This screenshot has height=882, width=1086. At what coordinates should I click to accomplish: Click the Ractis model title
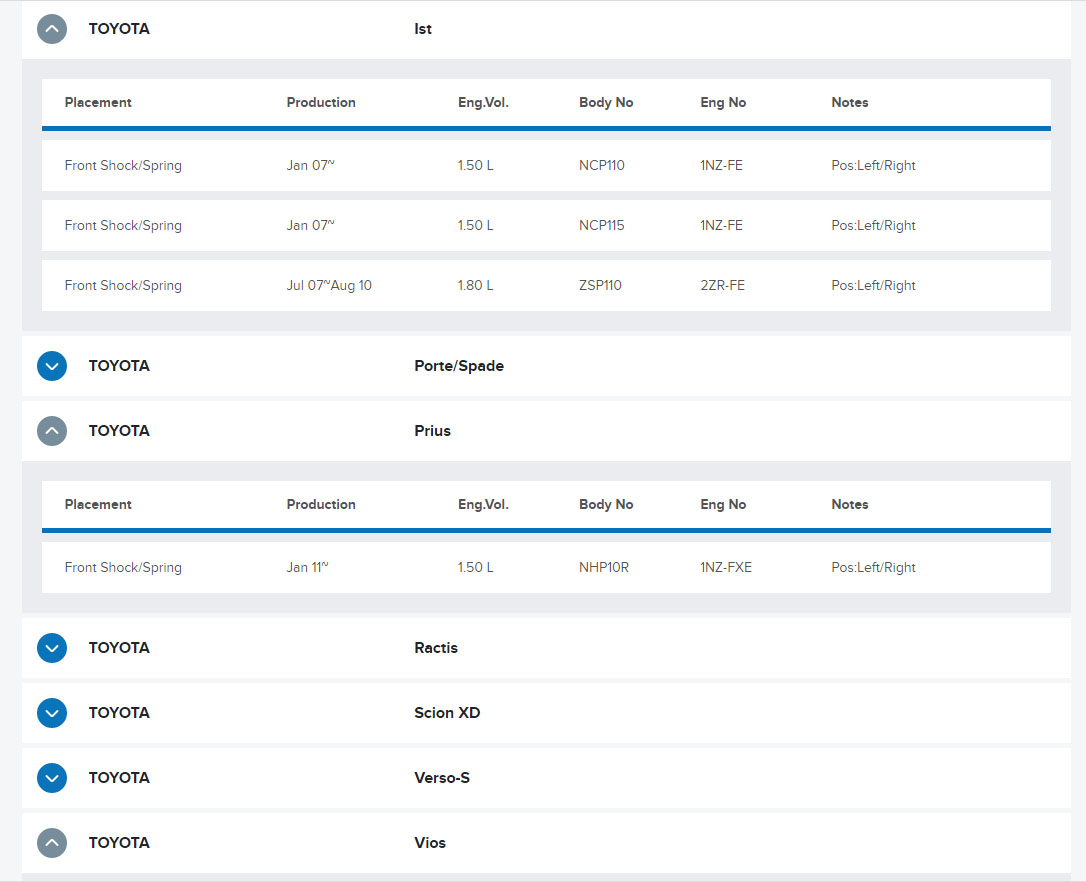436,648
